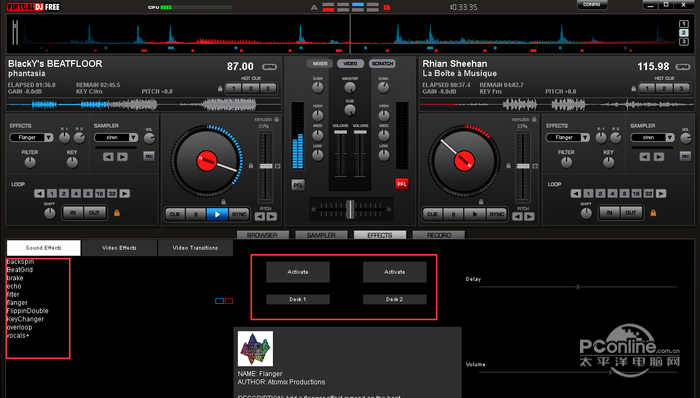Toggle keylock on the right deck
The image size is (700, 398).
point(534,119)
